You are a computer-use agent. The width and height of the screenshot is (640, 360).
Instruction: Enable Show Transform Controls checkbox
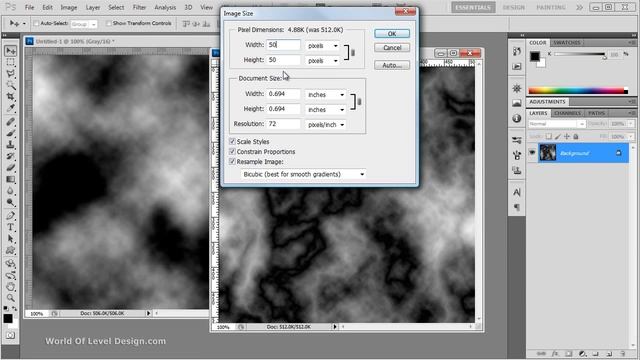coord(108,24)
